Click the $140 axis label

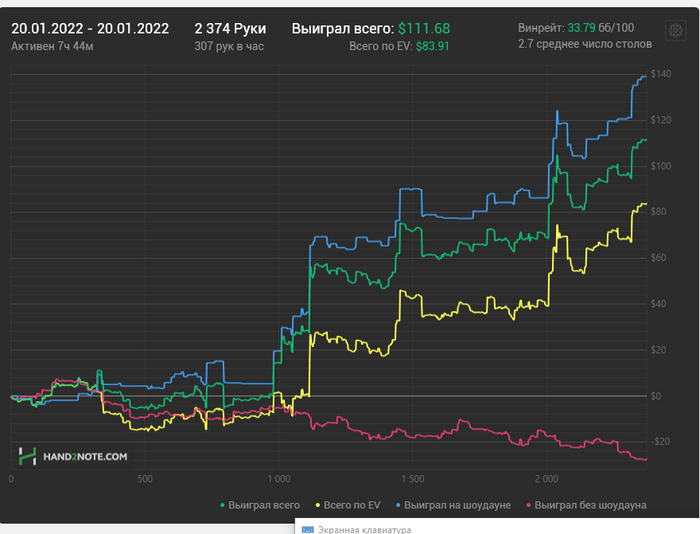(x=661, y=74)
